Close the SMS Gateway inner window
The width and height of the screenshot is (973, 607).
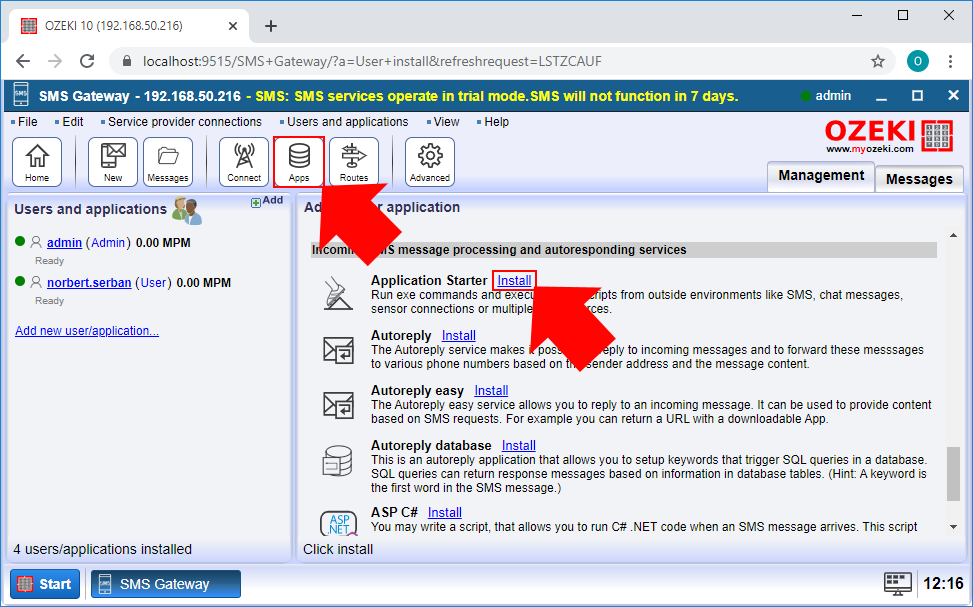(x=953, y=96)
